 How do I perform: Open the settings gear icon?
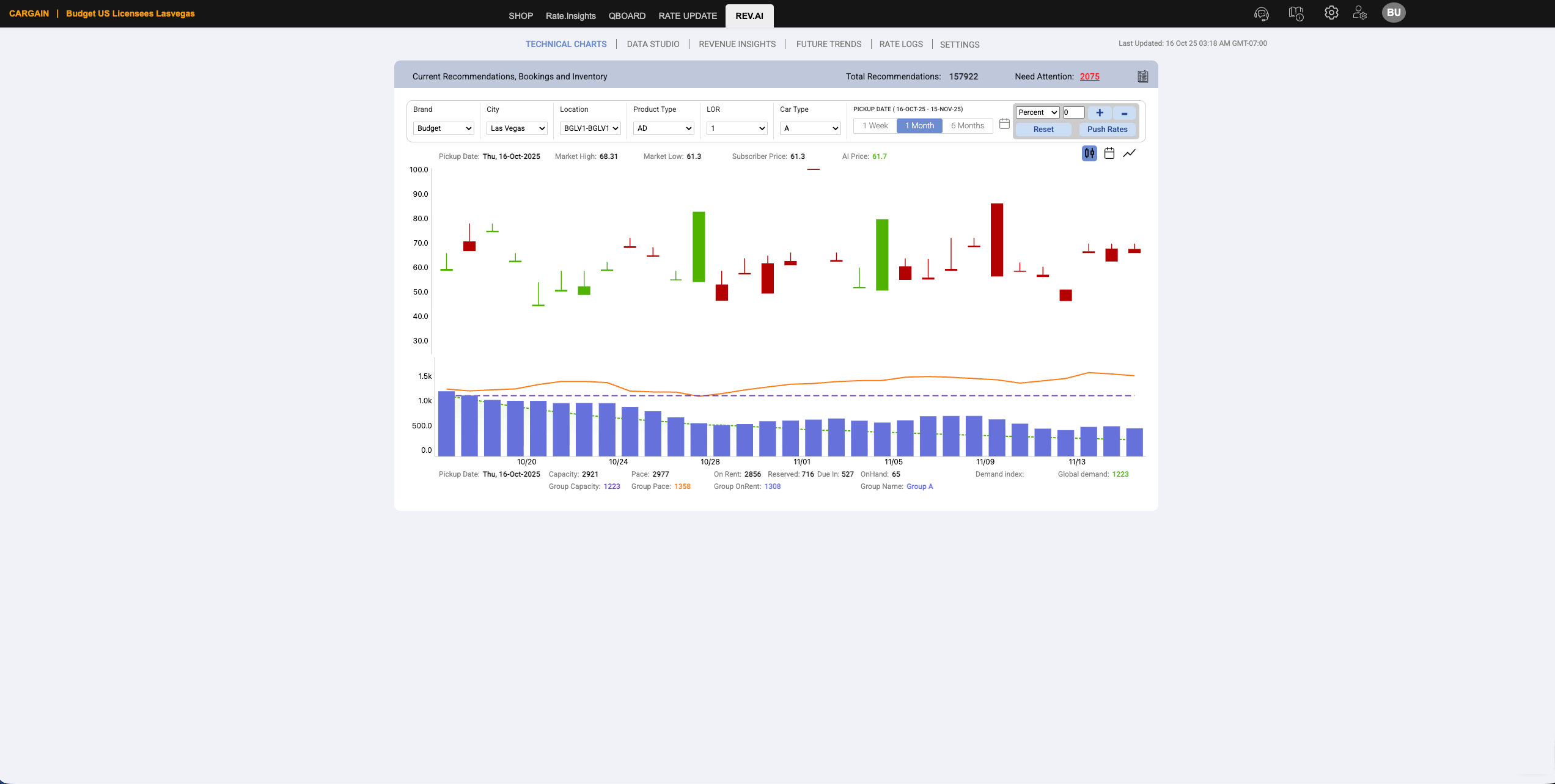pos(1331,13)
